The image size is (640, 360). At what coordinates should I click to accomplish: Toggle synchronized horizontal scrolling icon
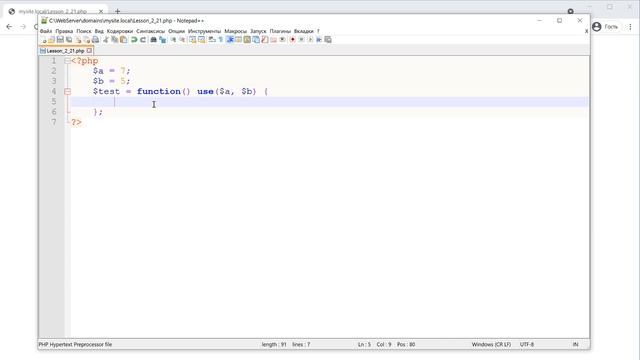202,40
